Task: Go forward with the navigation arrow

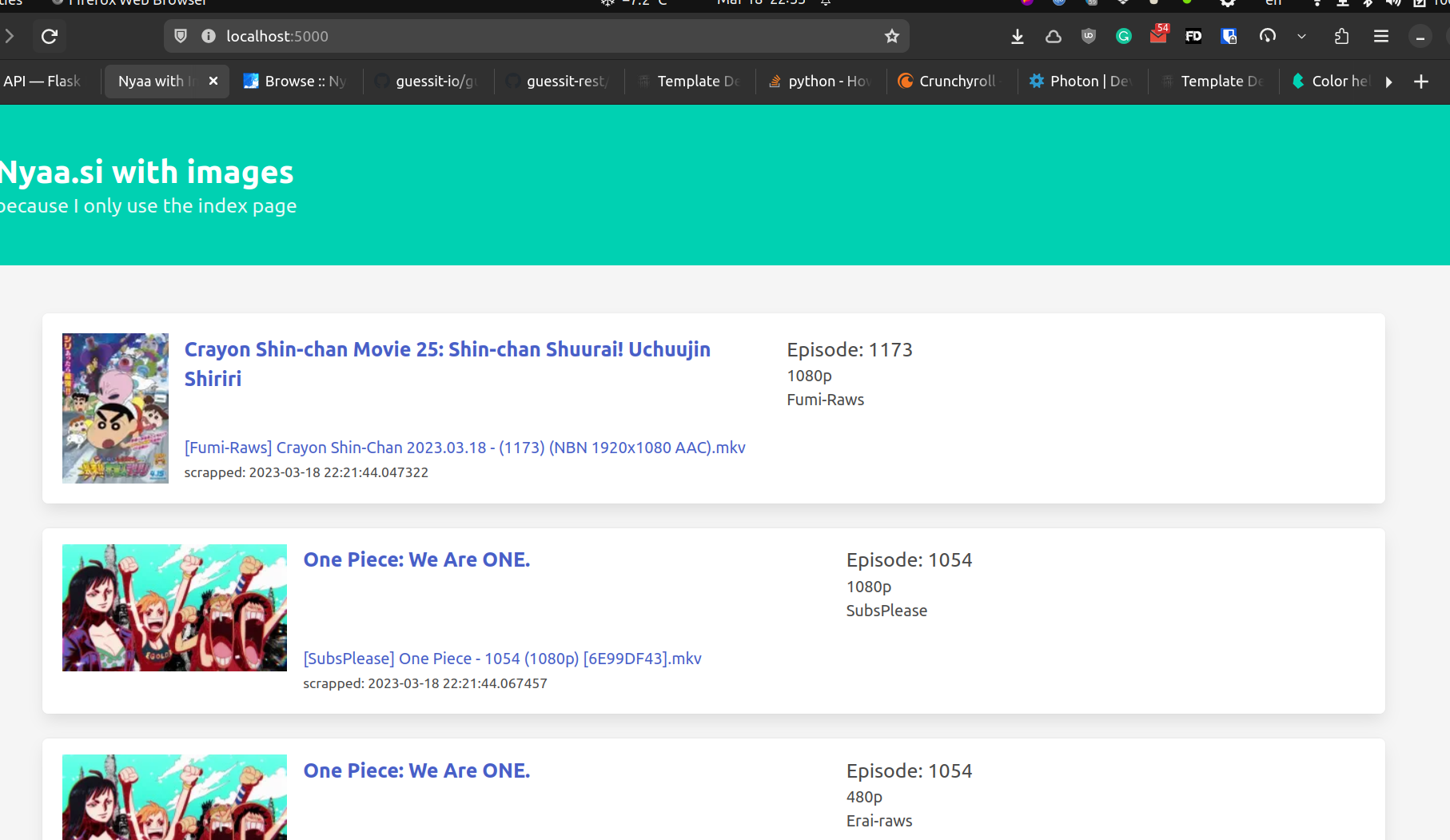Action: click(x=10, y=36)
